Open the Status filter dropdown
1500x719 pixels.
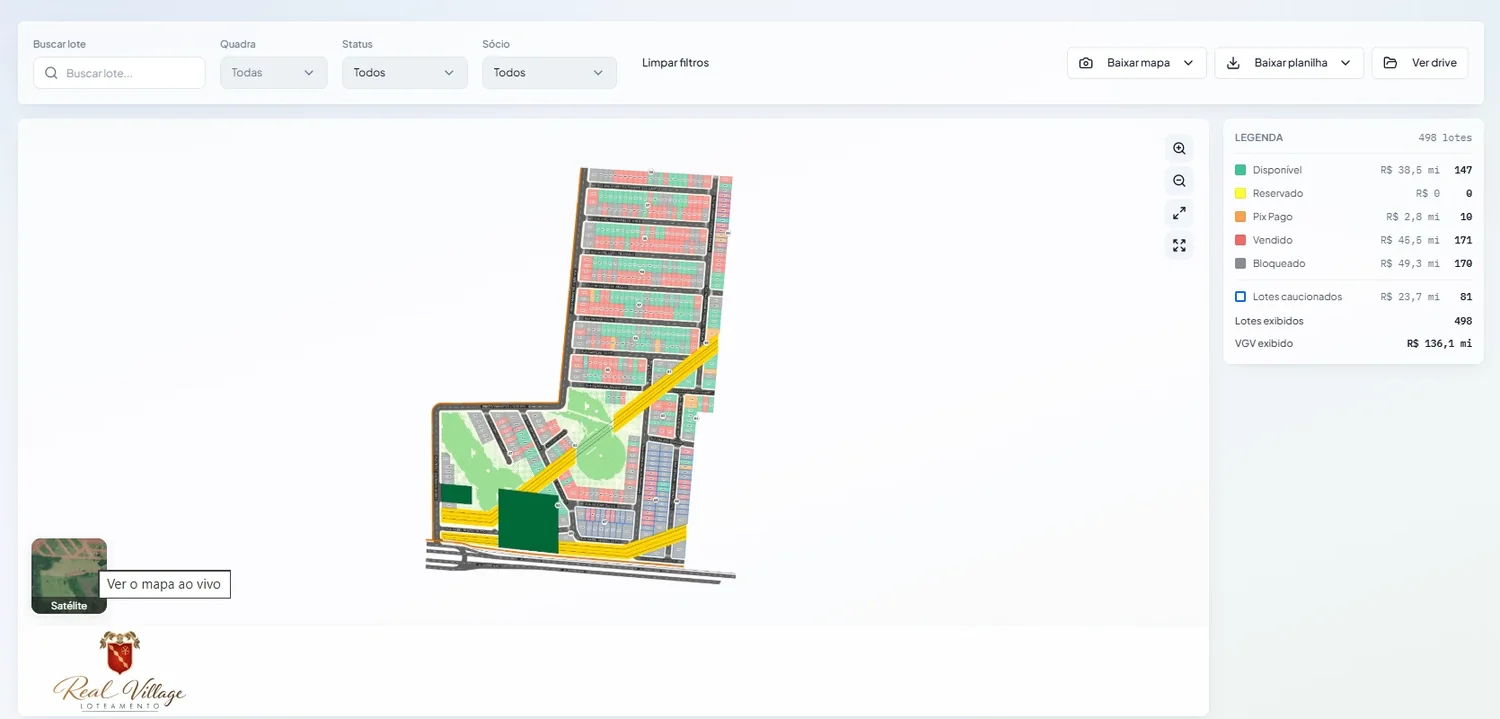(x=405, y=73)
